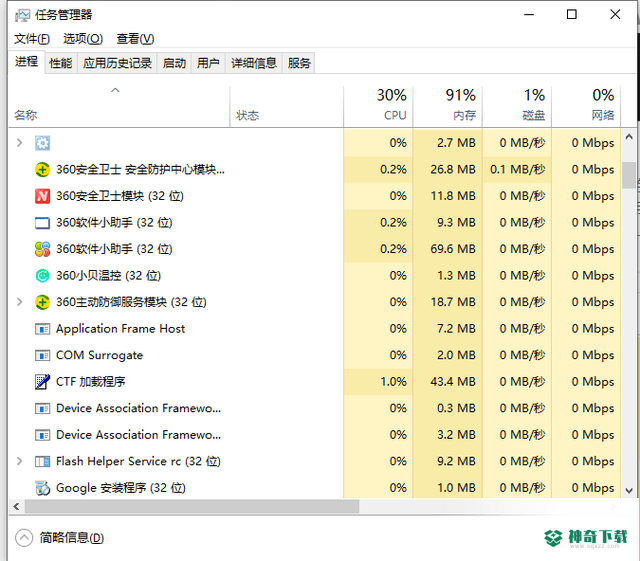This screenshot has height=561, width=640.
Task: Expand the 360主动防御服务模块 process group
Action: click(19, 302)
